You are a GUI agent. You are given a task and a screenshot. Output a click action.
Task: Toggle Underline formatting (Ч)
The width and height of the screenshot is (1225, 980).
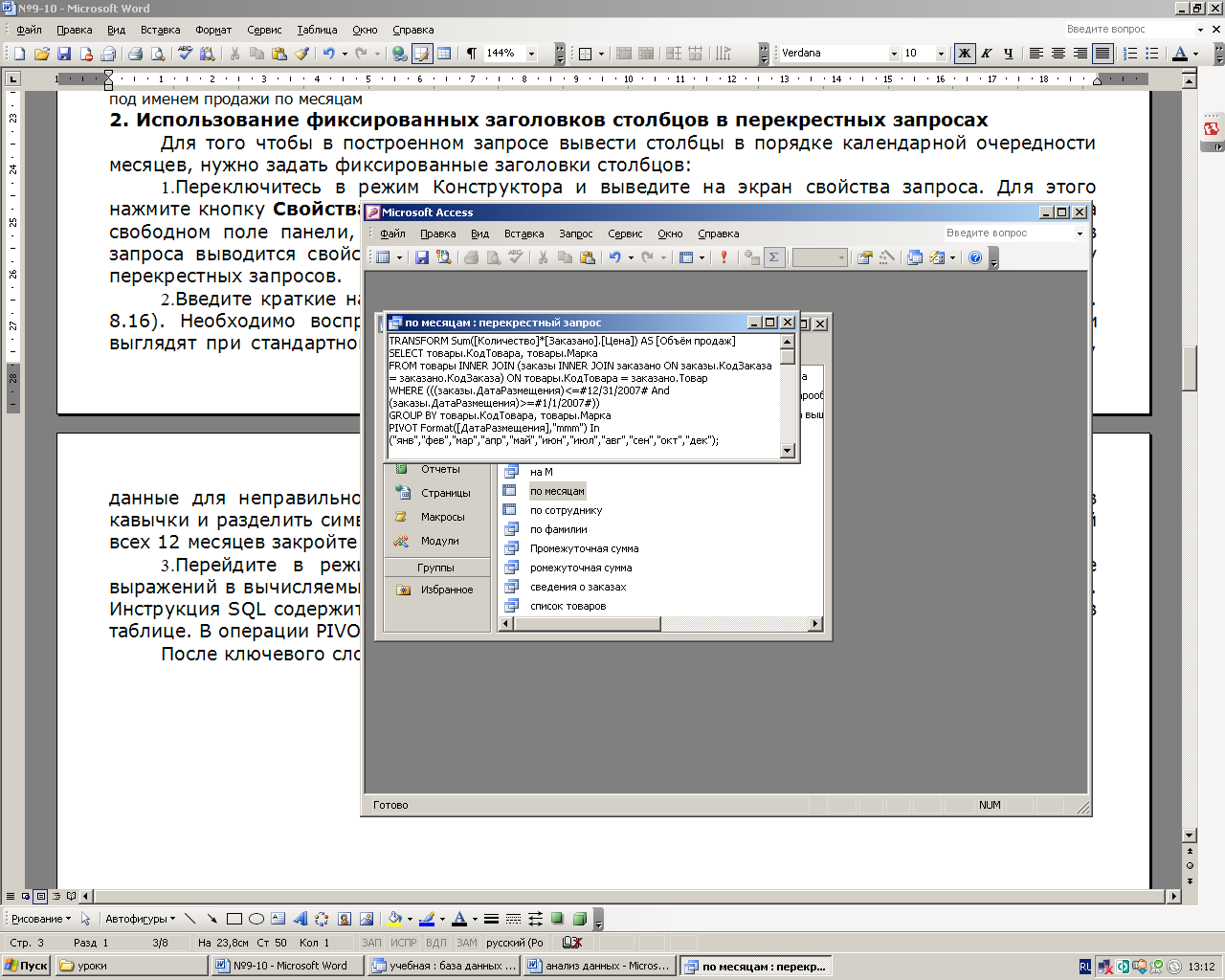[x=1008, y=54]
